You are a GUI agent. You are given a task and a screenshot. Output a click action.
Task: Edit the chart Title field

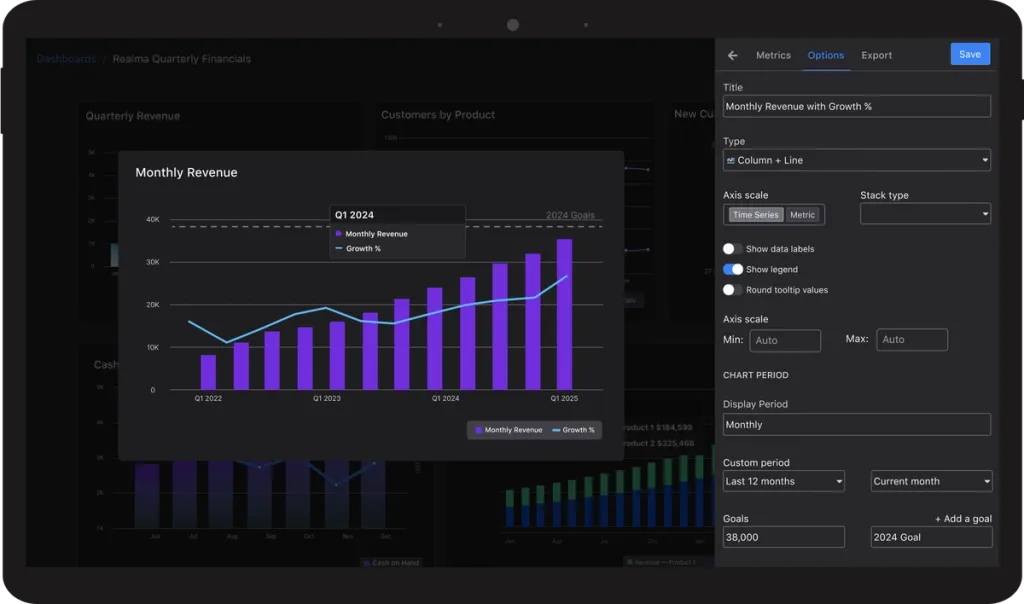click(x=856, y=106)
